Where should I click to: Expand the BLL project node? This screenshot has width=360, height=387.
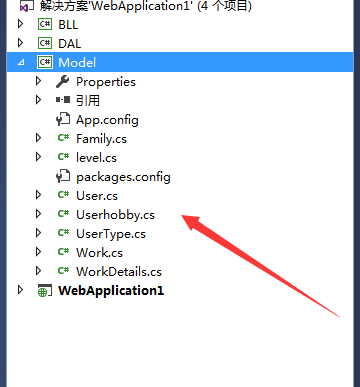pos(21,24)
